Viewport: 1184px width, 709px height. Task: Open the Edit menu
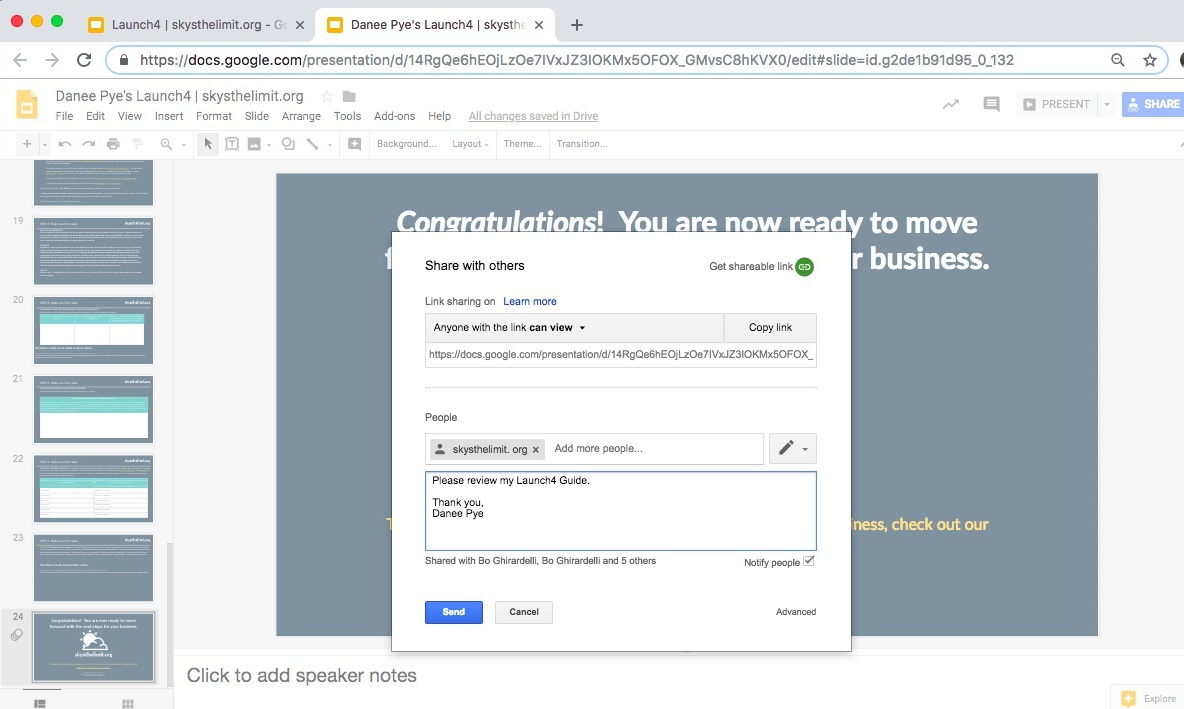[95, 116]
